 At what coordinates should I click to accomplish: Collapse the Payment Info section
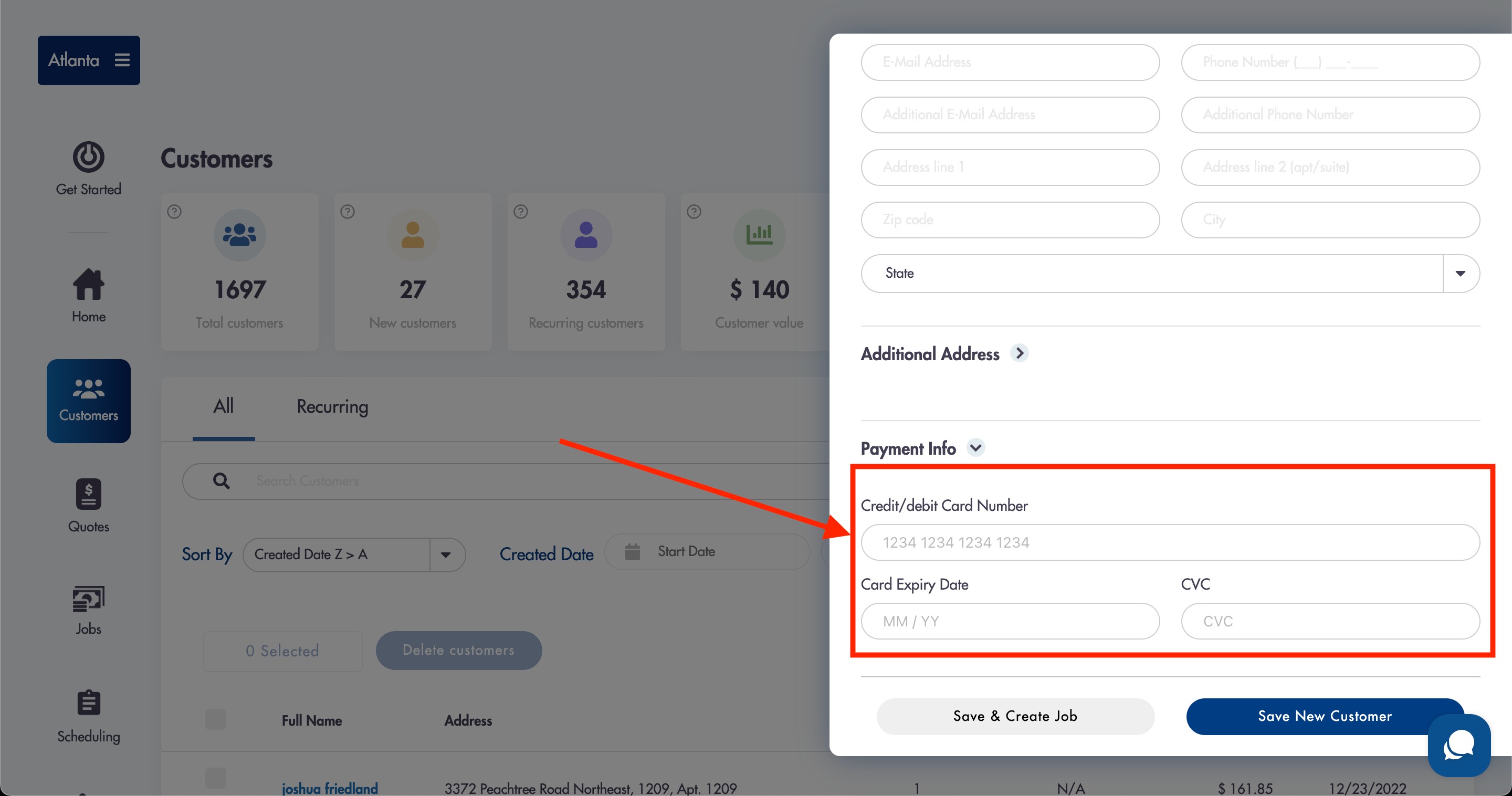pyautogui.click(x=975, y=447)
